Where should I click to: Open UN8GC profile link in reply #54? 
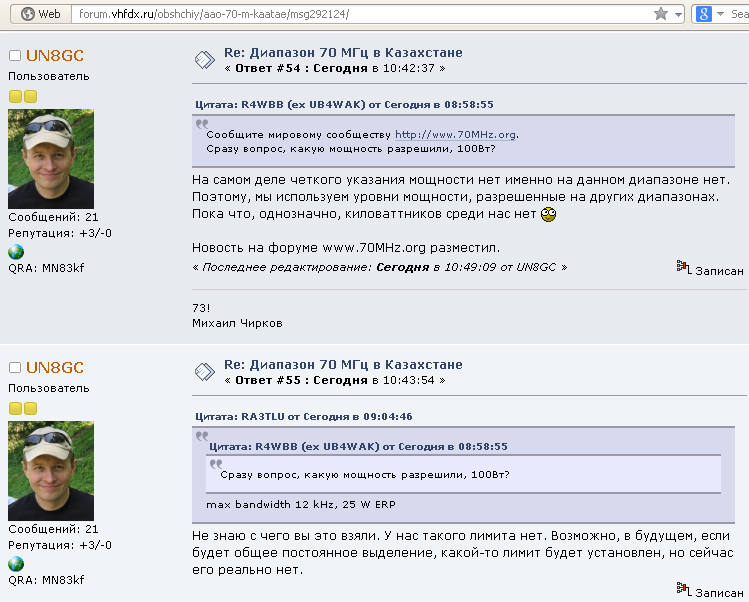[55, 55]
